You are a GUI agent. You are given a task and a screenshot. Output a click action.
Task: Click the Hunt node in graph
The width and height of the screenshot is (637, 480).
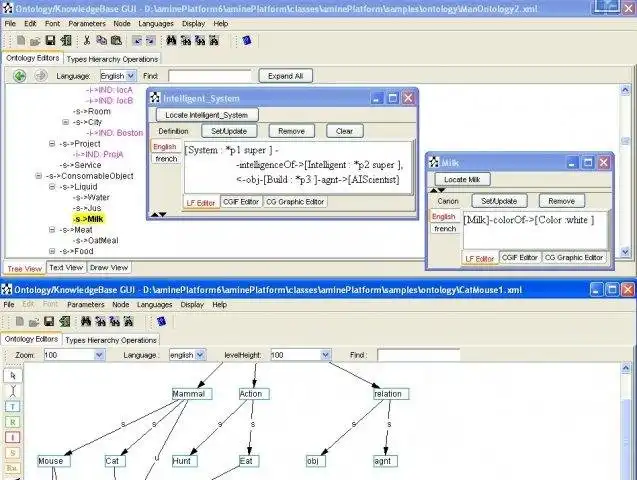(x=185, y=461)
